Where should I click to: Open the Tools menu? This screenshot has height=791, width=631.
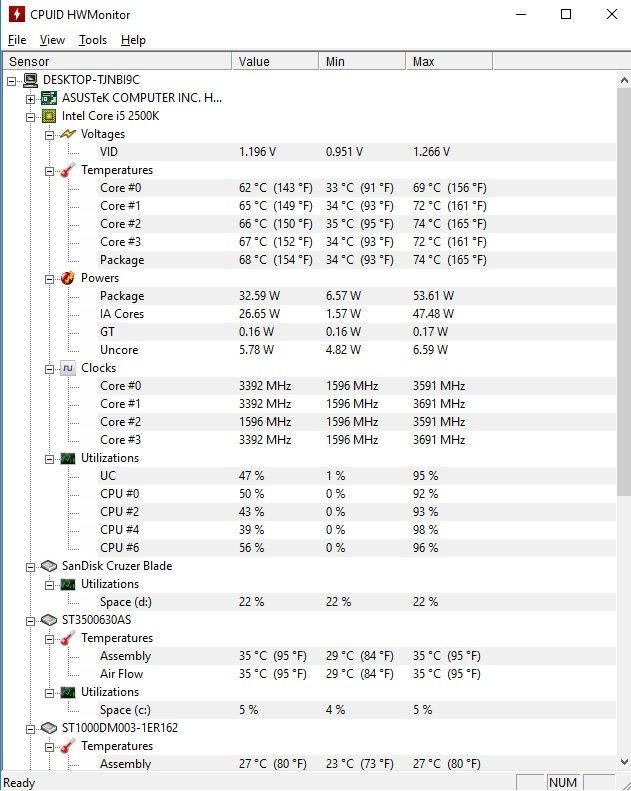[x=93, y=40]
